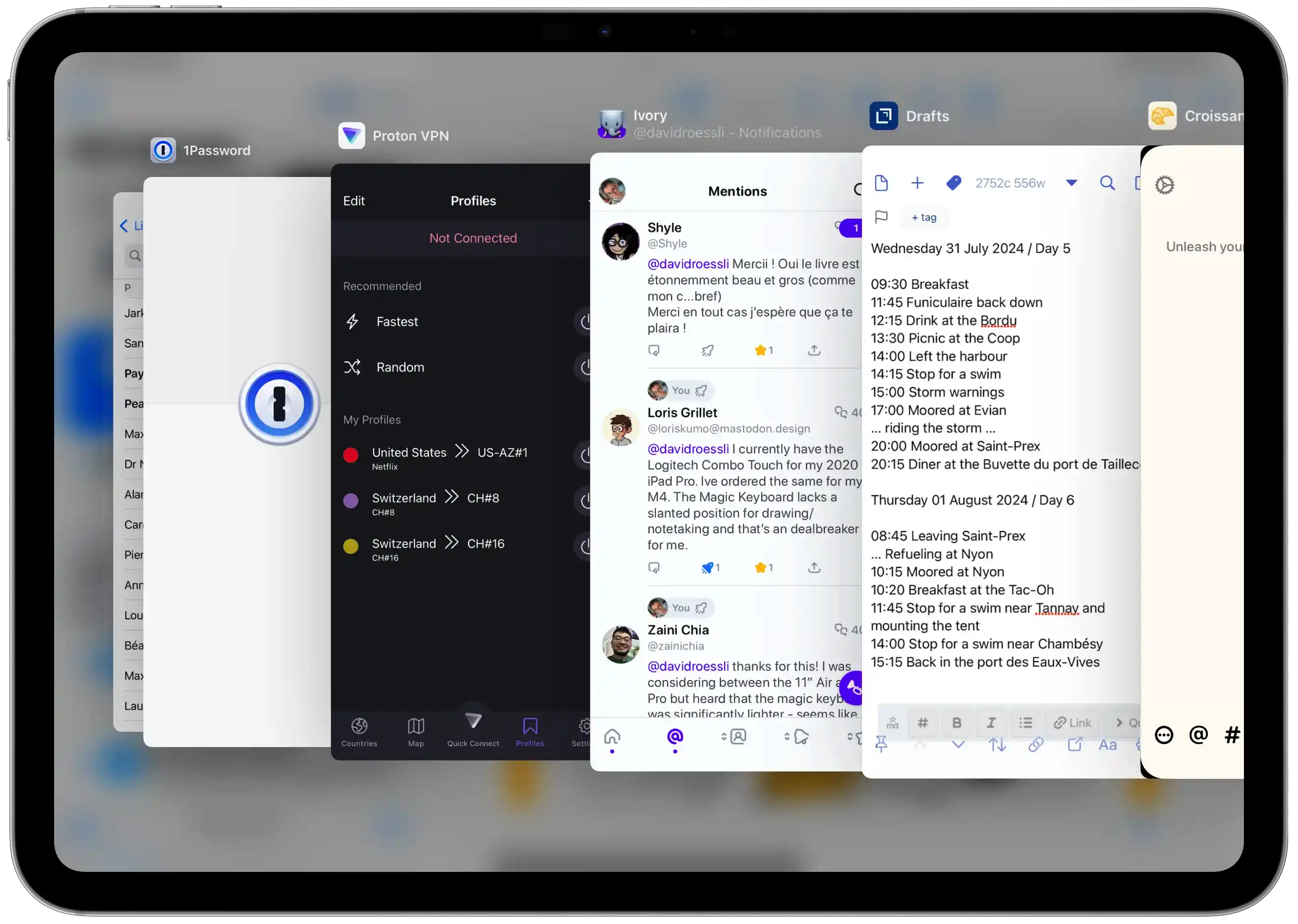Boost Shyle's post in Ivory
The height and width of the screenshot is (924, 1298).
pos(708,350)
